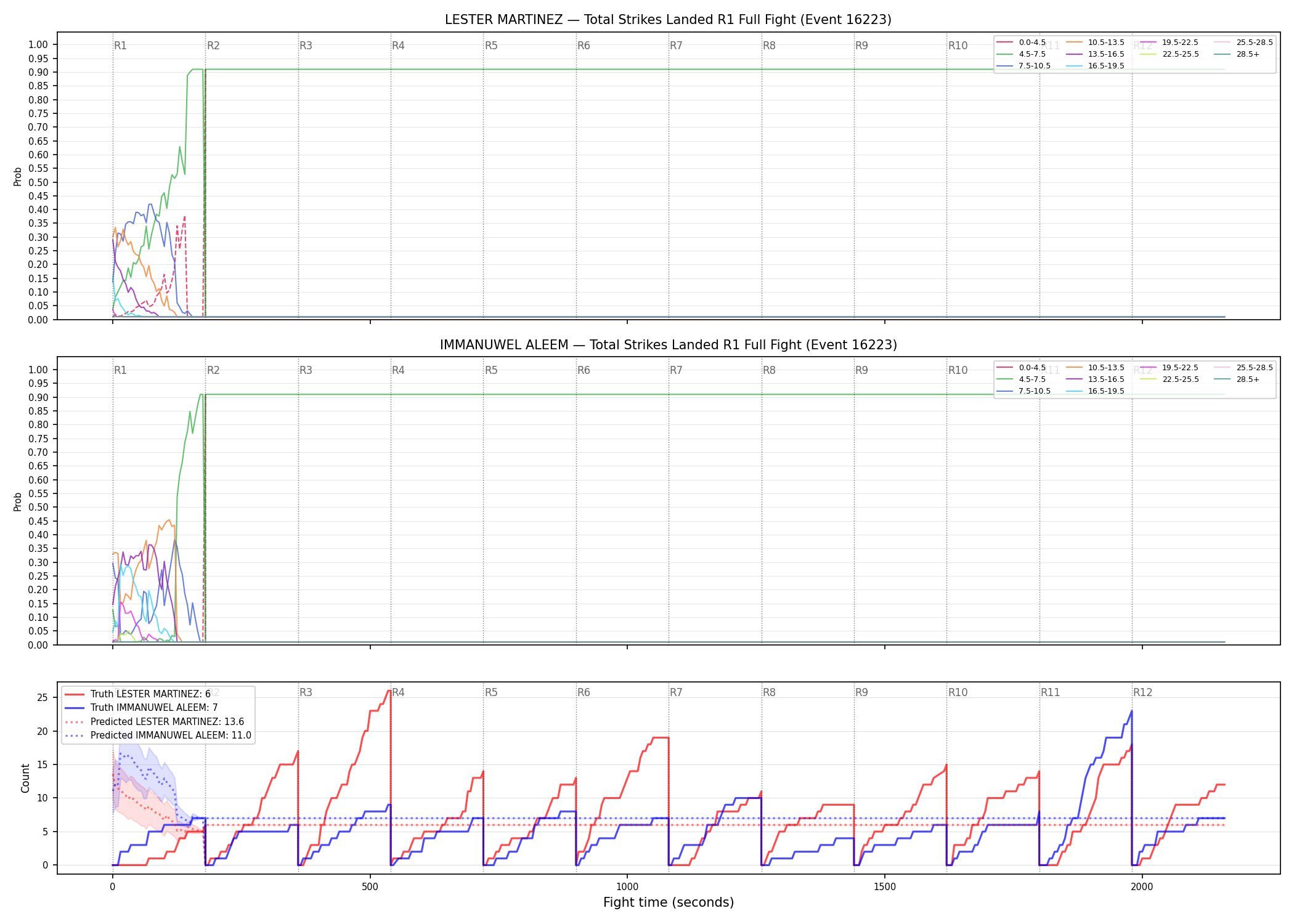Click the 4.5-7.5 legend entry in top chart
This screenshot has height=924, width=1294.
click(x=1021, y=54)
